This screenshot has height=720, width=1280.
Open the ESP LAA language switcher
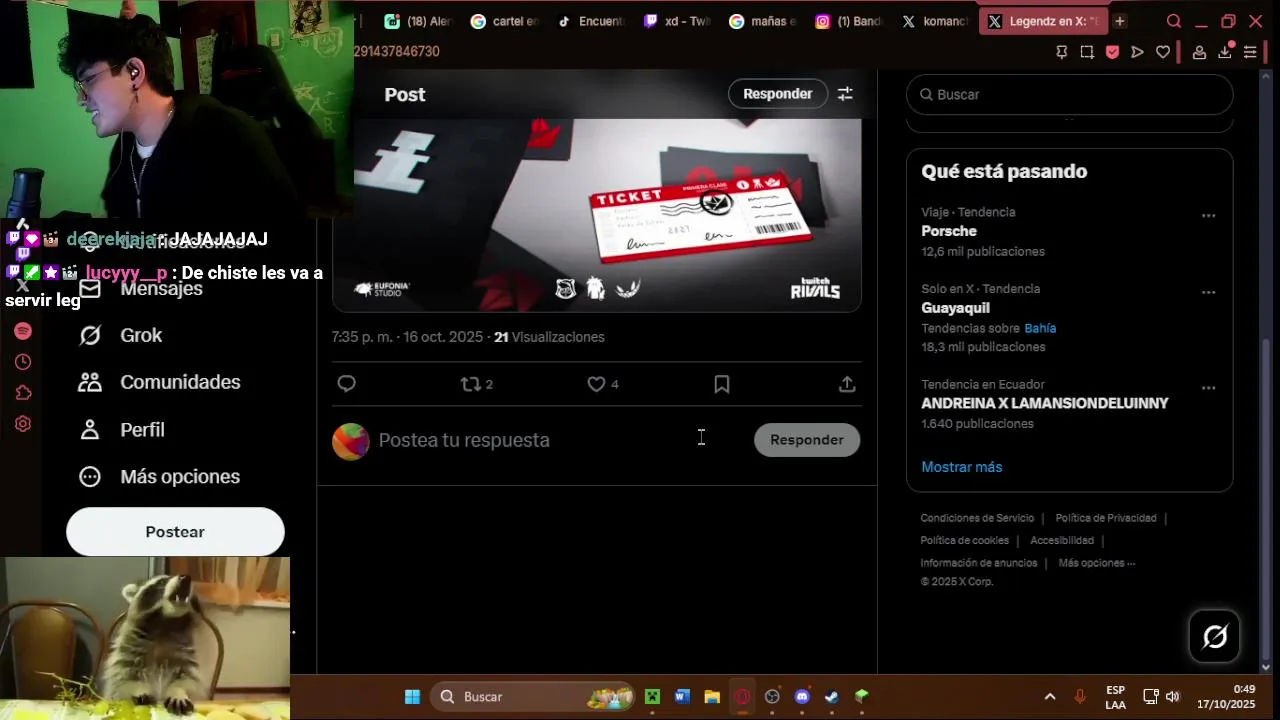click(x=1115, y=697)
